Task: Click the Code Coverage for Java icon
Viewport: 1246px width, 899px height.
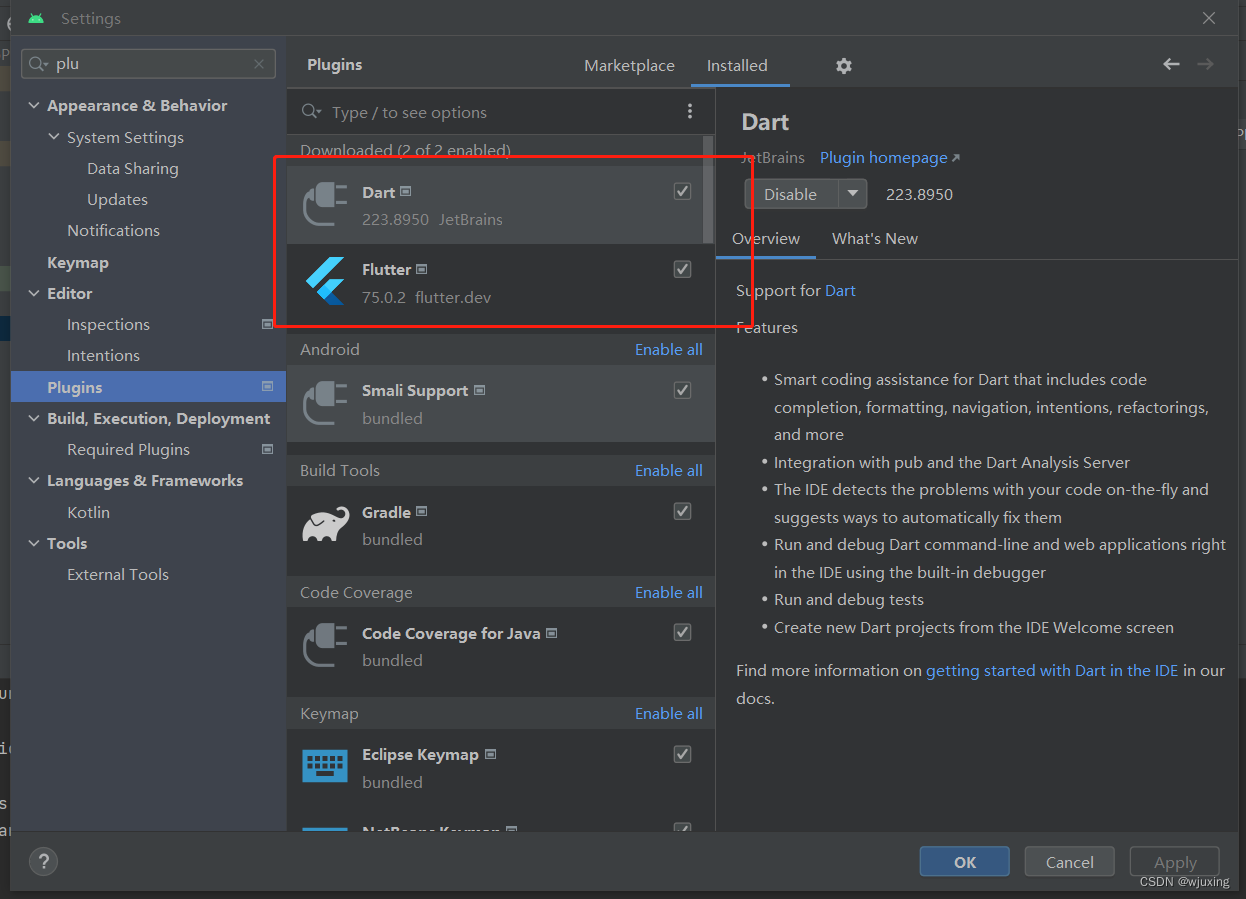Action: (325, 646)
